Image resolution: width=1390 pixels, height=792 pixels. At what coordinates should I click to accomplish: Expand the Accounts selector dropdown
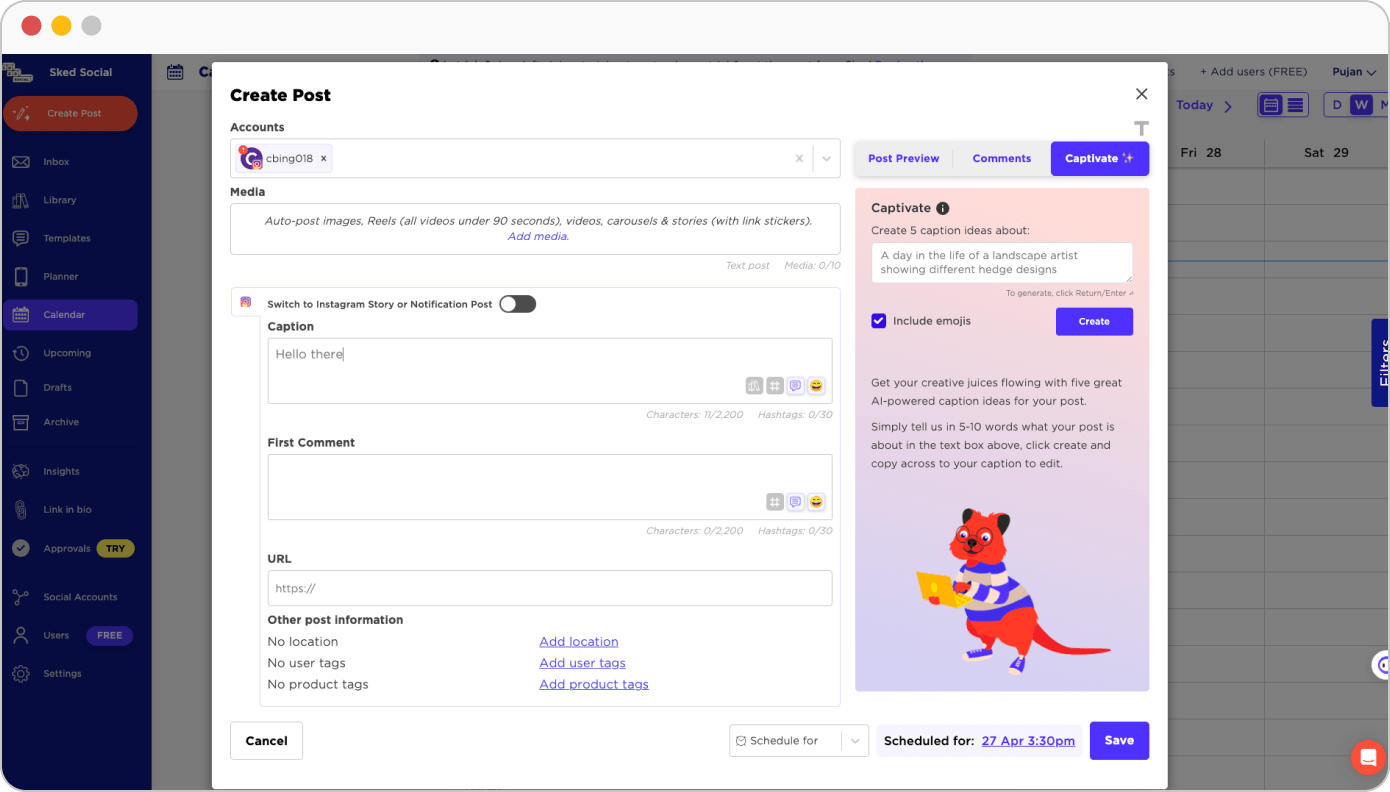pyautogui.click(x=826, y=158)
